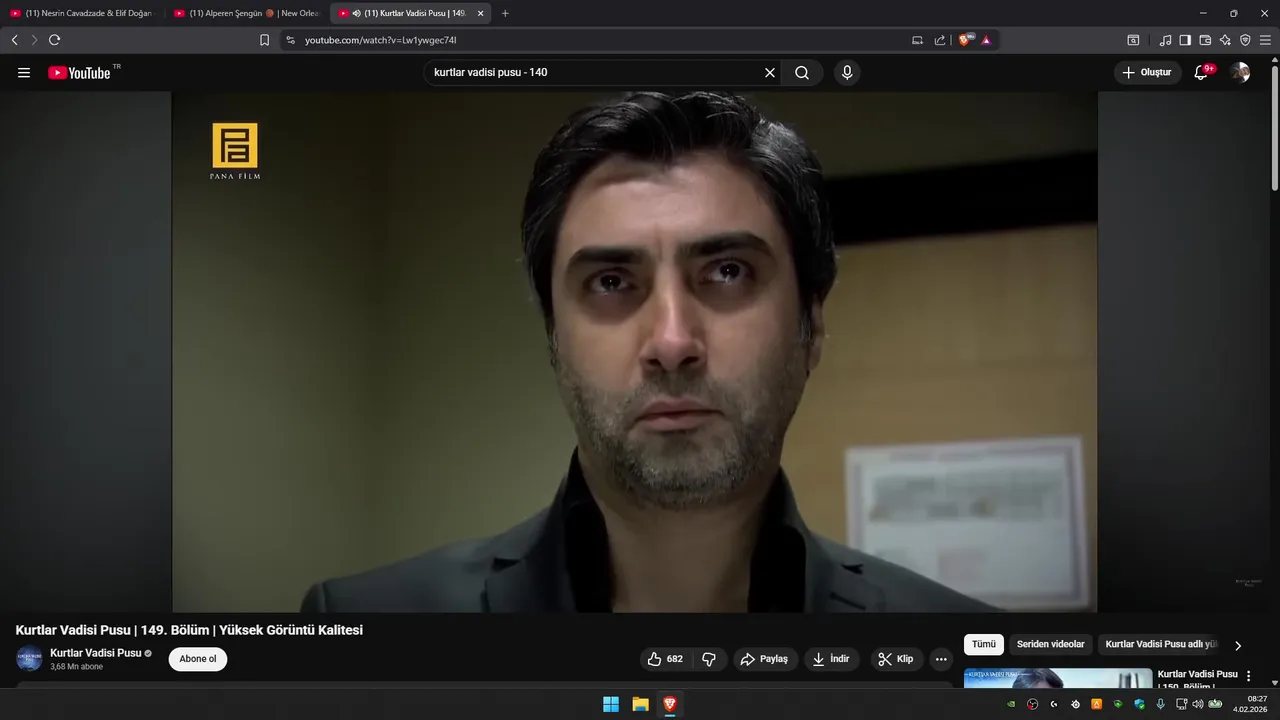The height and width of the screenshot is (720, 1280).
Task: Click the Brave icon in the taskbar
Action: point(670,704)
